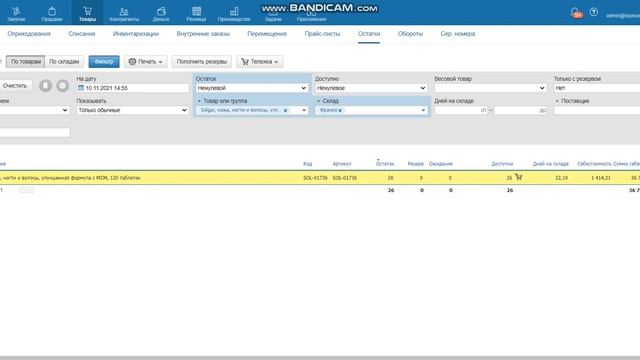Open the Остатки tab
640x360 pixels.
tap(369, 34)
